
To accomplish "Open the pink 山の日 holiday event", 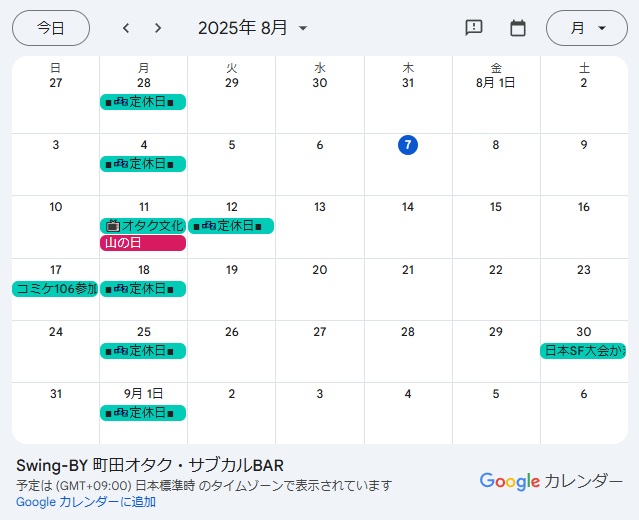I will (143, 243).
